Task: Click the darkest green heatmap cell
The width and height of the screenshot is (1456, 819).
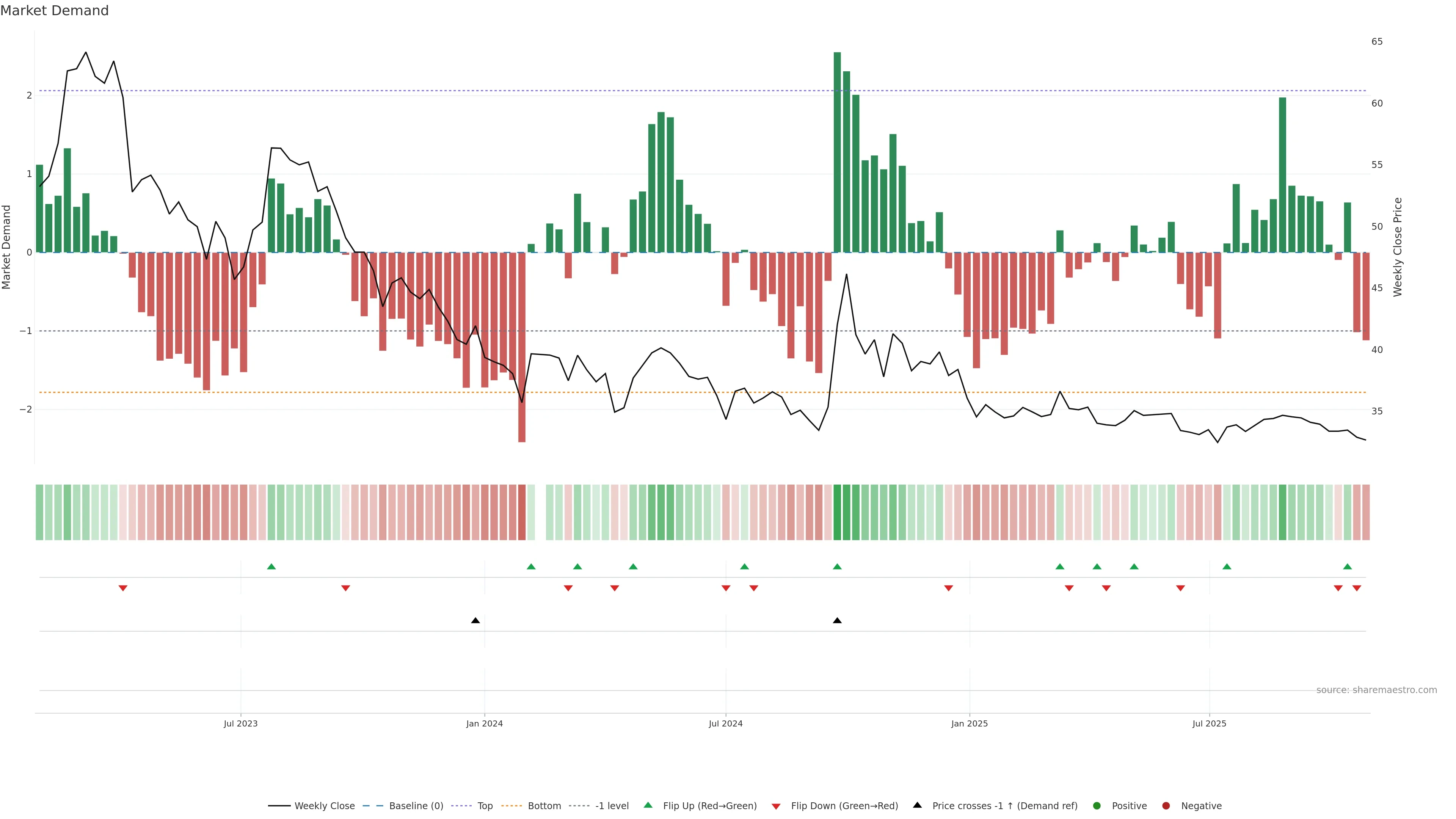Action: (837, 512)
